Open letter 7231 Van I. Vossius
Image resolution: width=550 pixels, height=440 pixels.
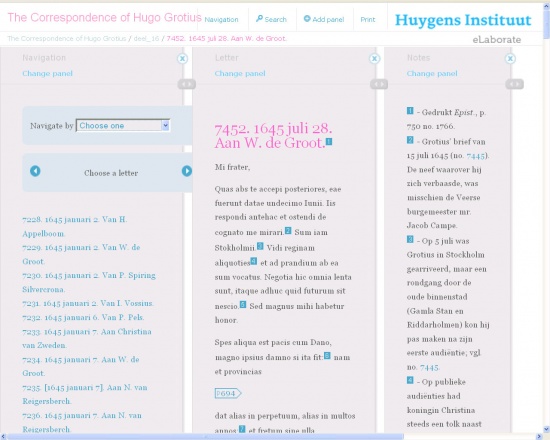click(88, 303)
